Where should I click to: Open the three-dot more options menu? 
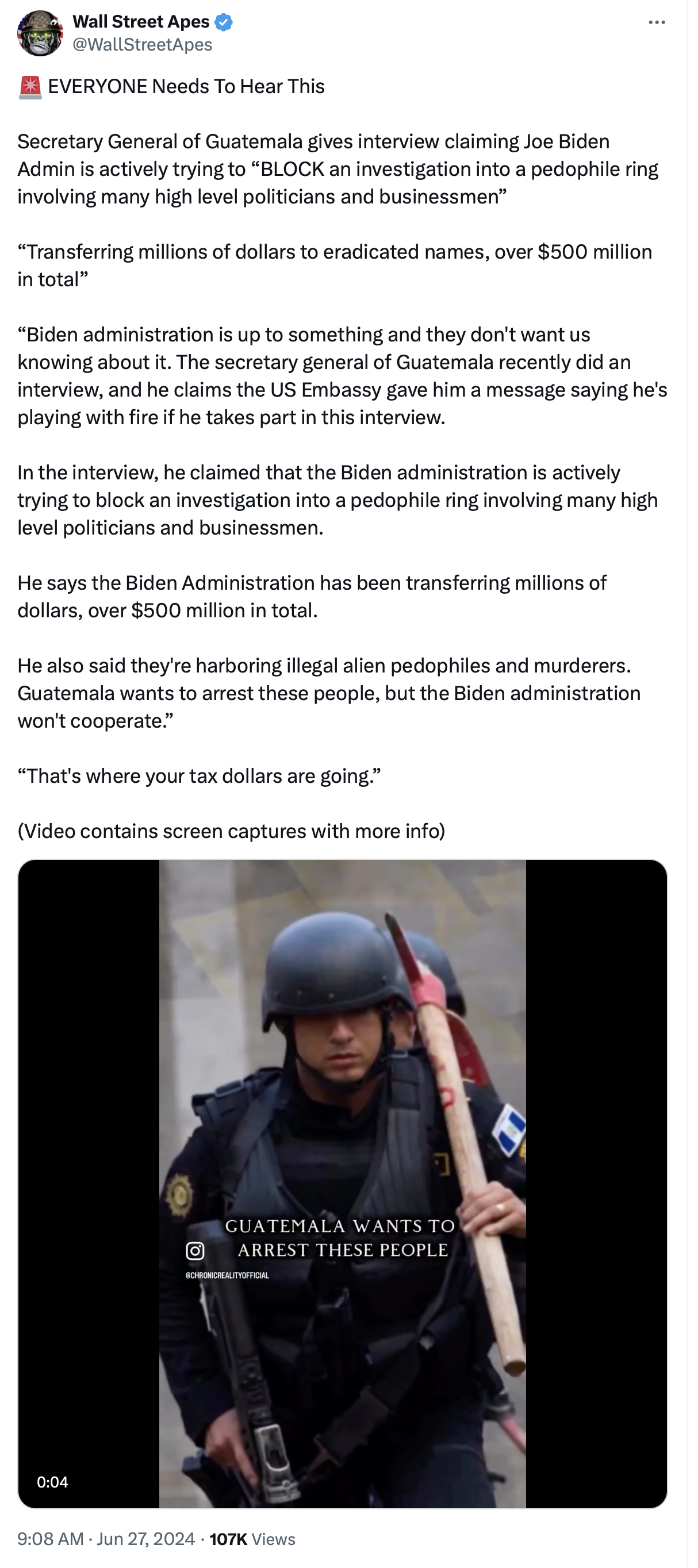[657, 22]
